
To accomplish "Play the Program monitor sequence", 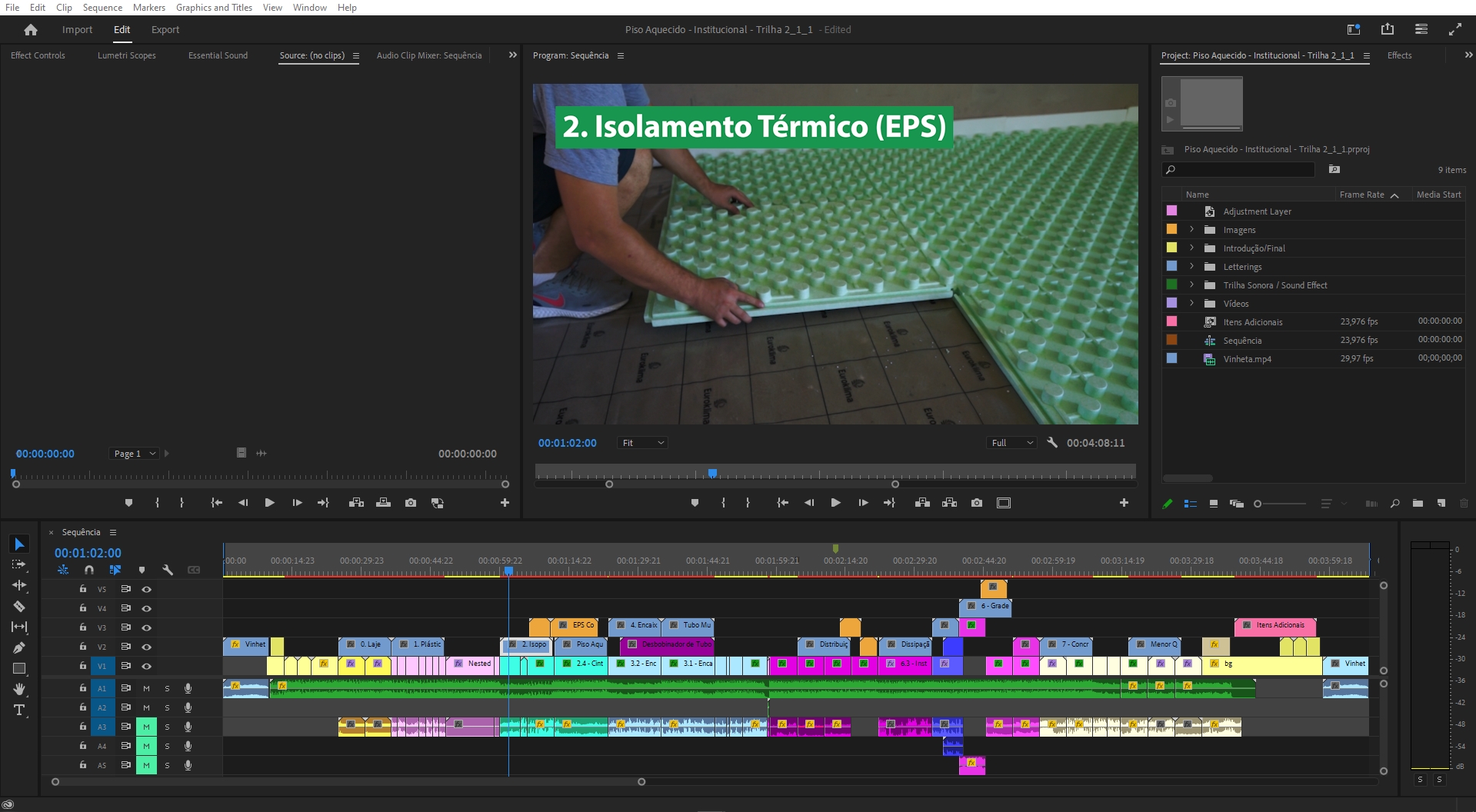I will pyautogui.click(x=835, y=503).
